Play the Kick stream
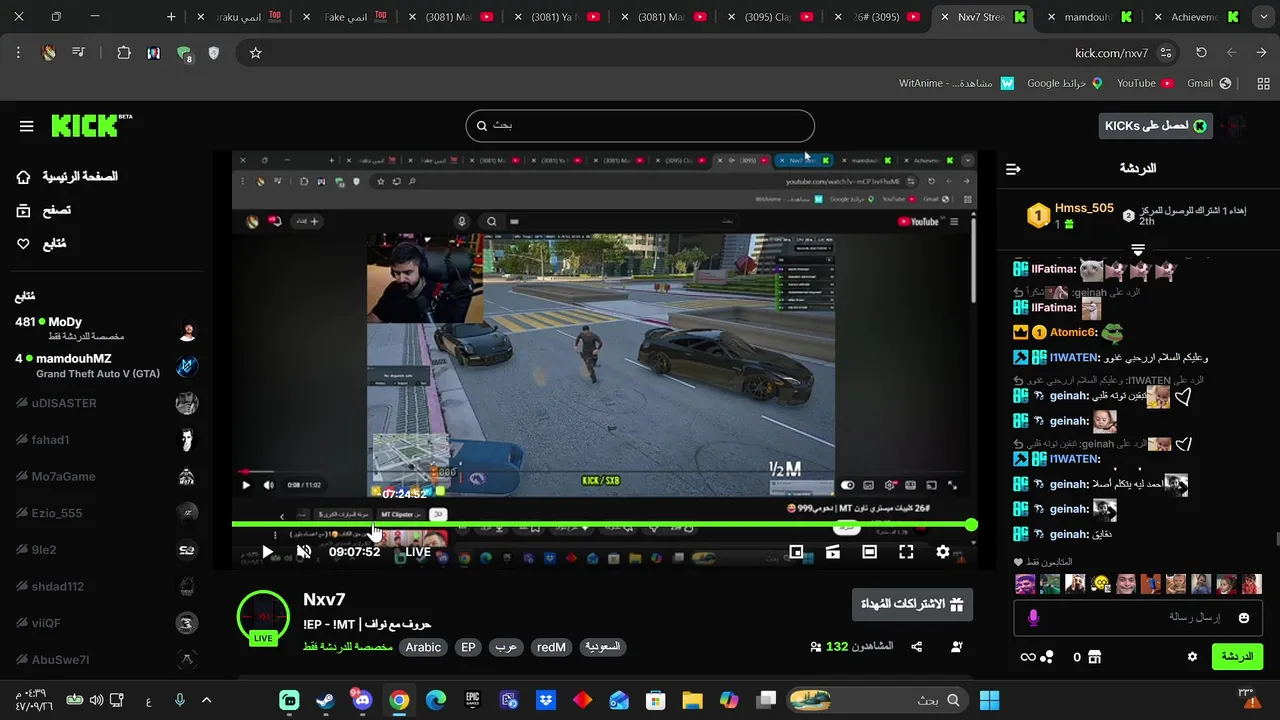 tap(267, 552)
